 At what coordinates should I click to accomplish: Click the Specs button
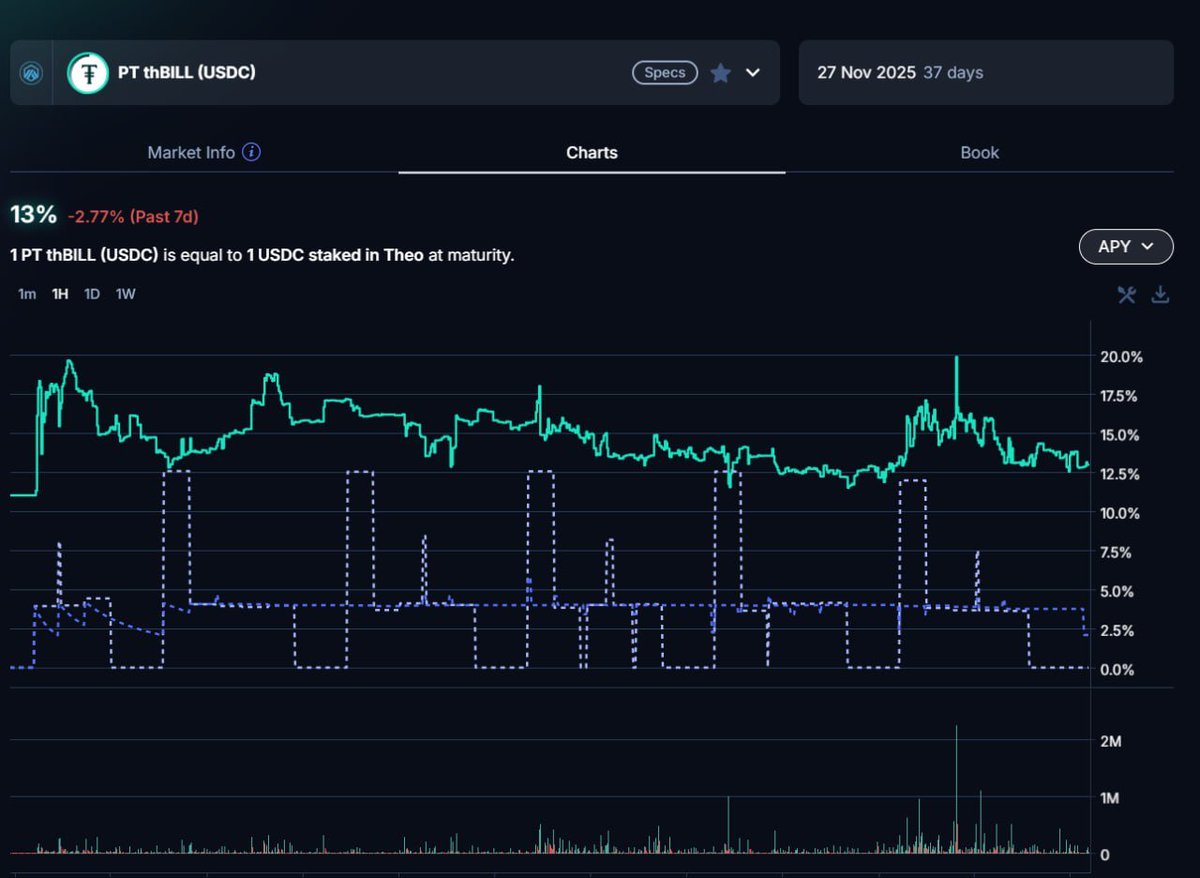(x=664, y=73)
